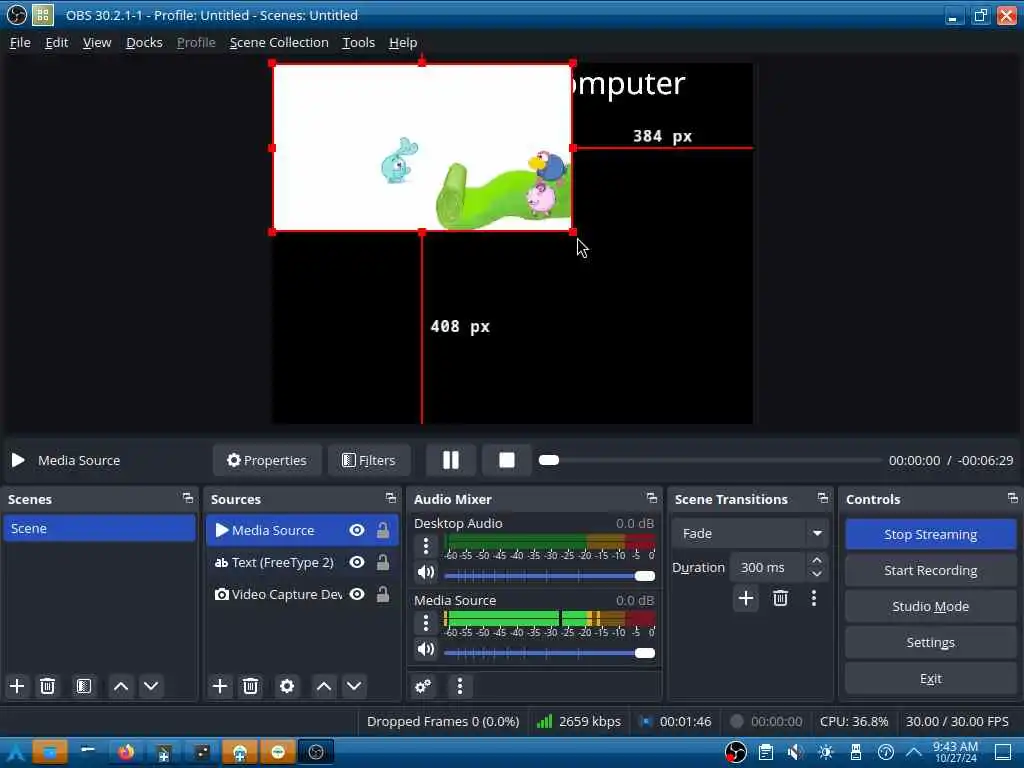Lock the Text (FreeType 2) source
The width and height of the screenshot is (1024, 768).
click(x=383, y=562)
